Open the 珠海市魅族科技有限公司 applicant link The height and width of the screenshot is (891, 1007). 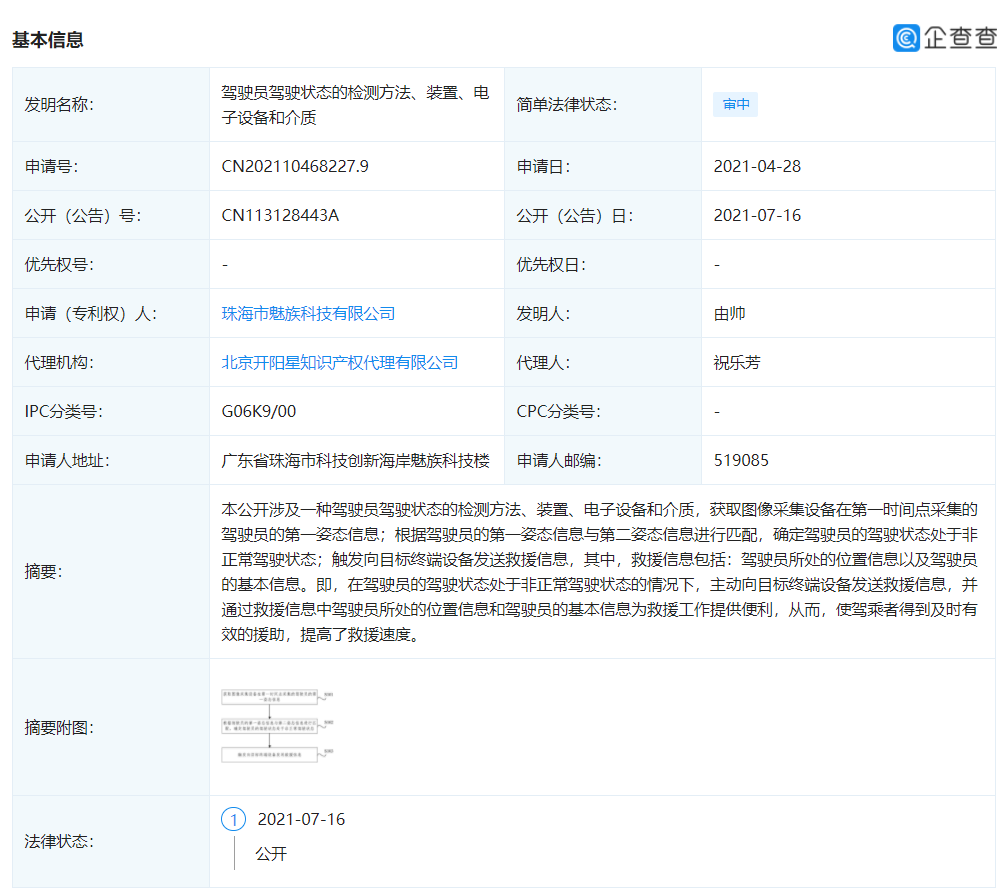pyautogui.click(x=308, y=314)
